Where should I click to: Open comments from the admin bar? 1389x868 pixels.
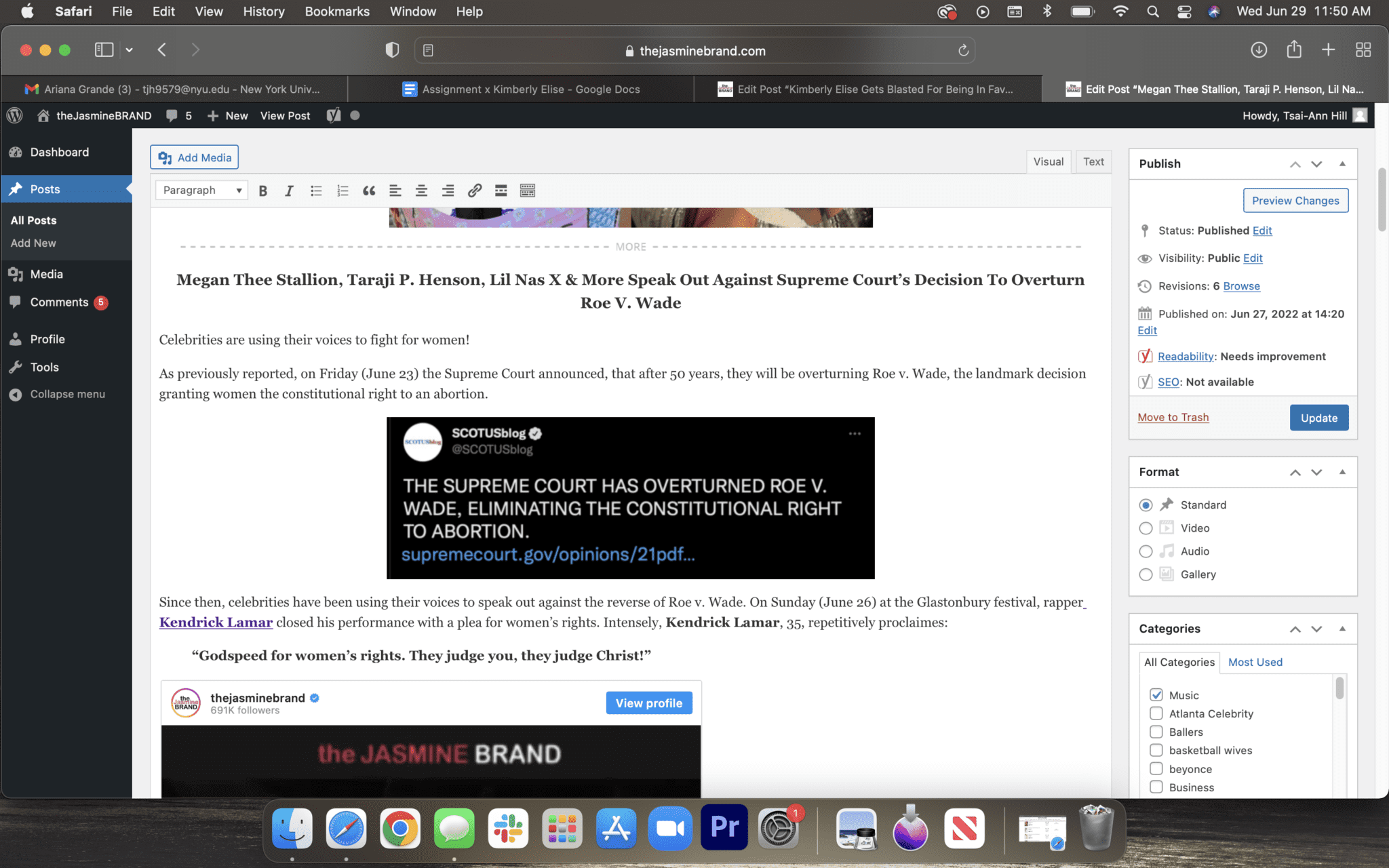[x=179, y=115]
